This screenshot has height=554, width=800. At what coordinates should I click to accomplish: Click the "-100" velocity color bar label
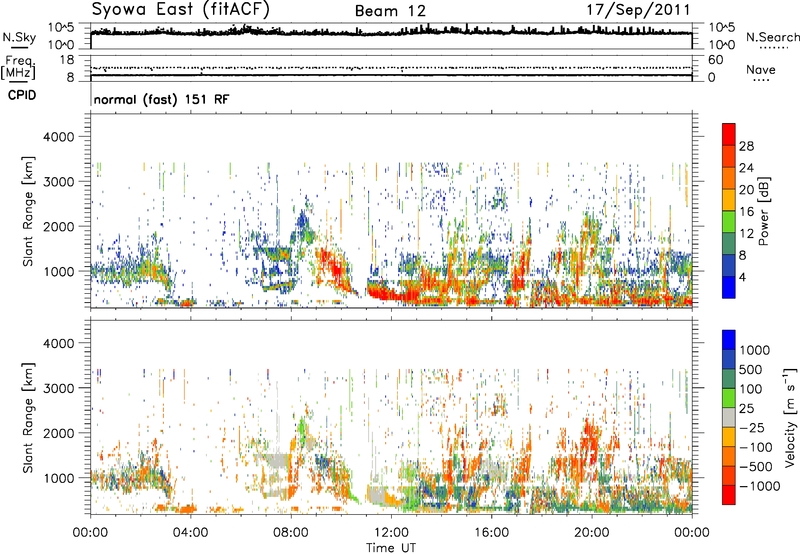click(756, 447)
